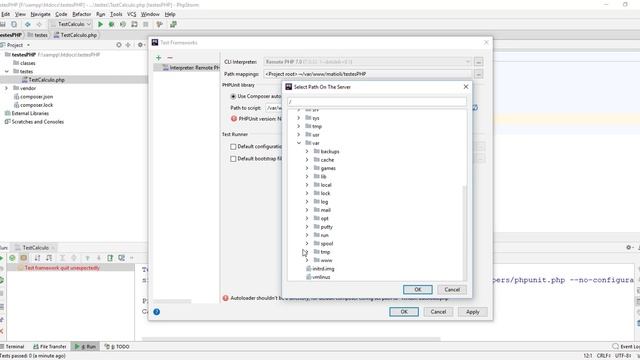Click Apply in the Test Frameworks dialog
The width and height of the screenshot is (640, 360).
[x=473, y=312]
